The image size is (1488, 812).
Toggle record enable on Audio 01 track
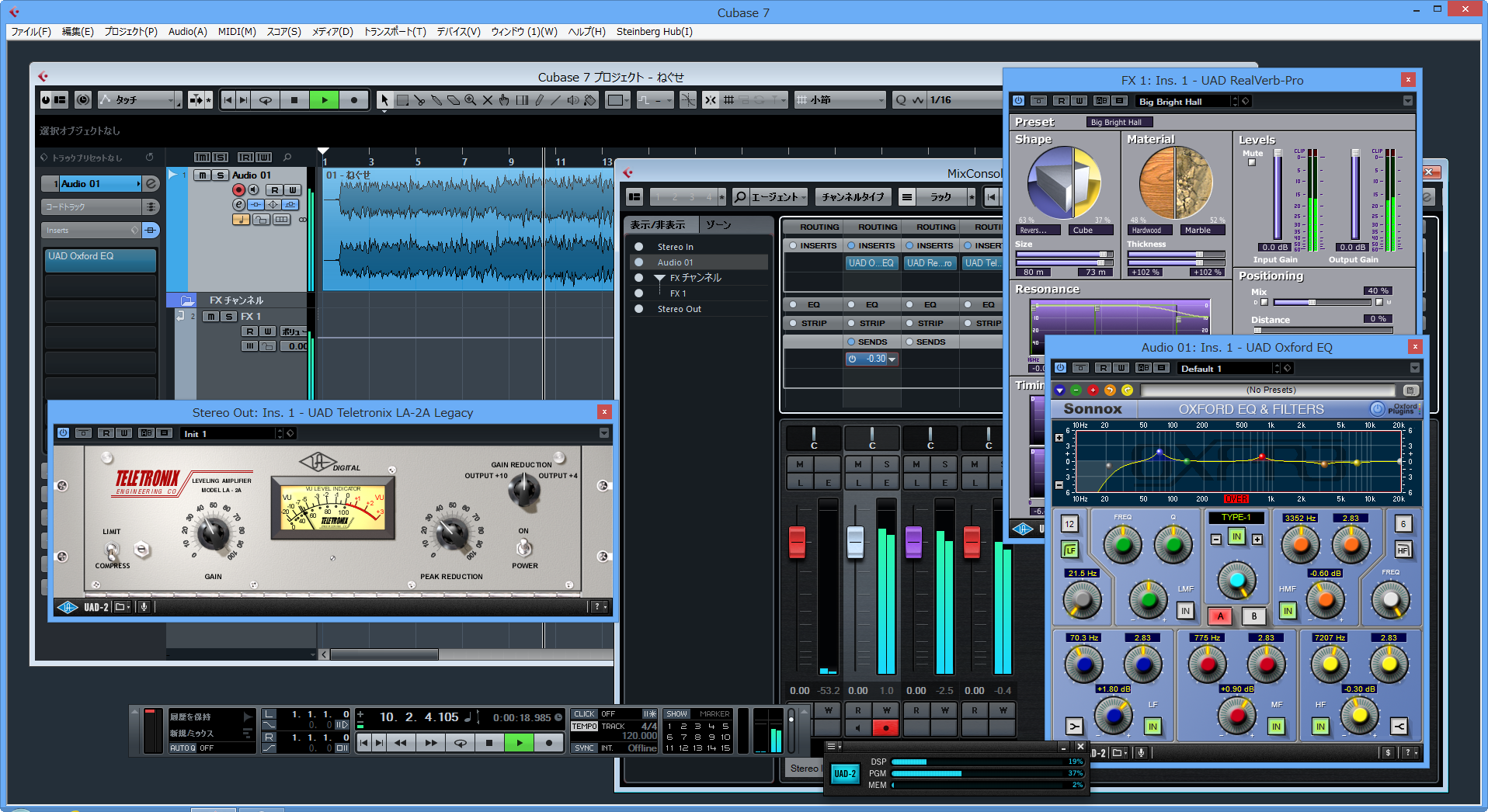(x=238, y=189)
